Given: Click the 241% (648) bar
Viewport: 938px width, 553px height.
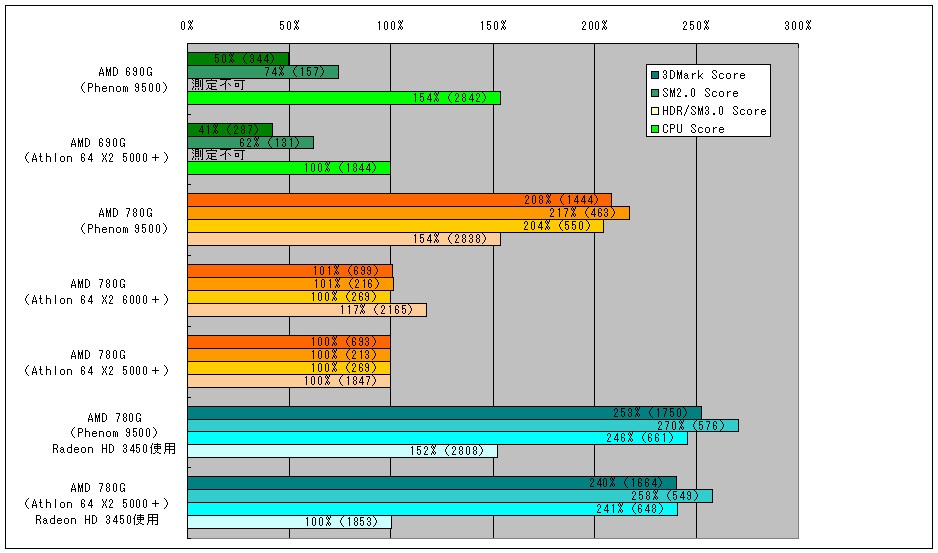Looking at the screenshot, I should pyautogui.click(x=433, y=509).
